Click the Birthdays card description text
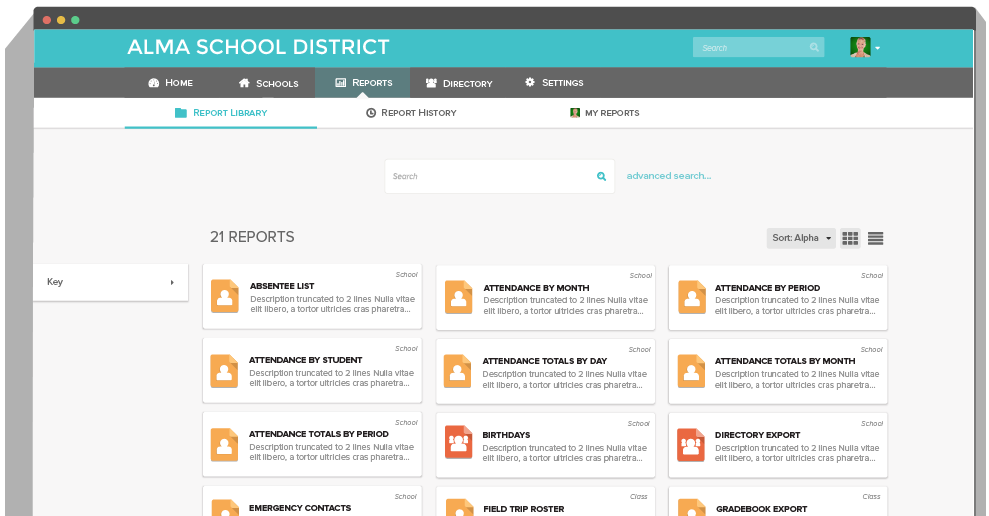The height and width of the screenshot is (516, 989). (565, 454)
